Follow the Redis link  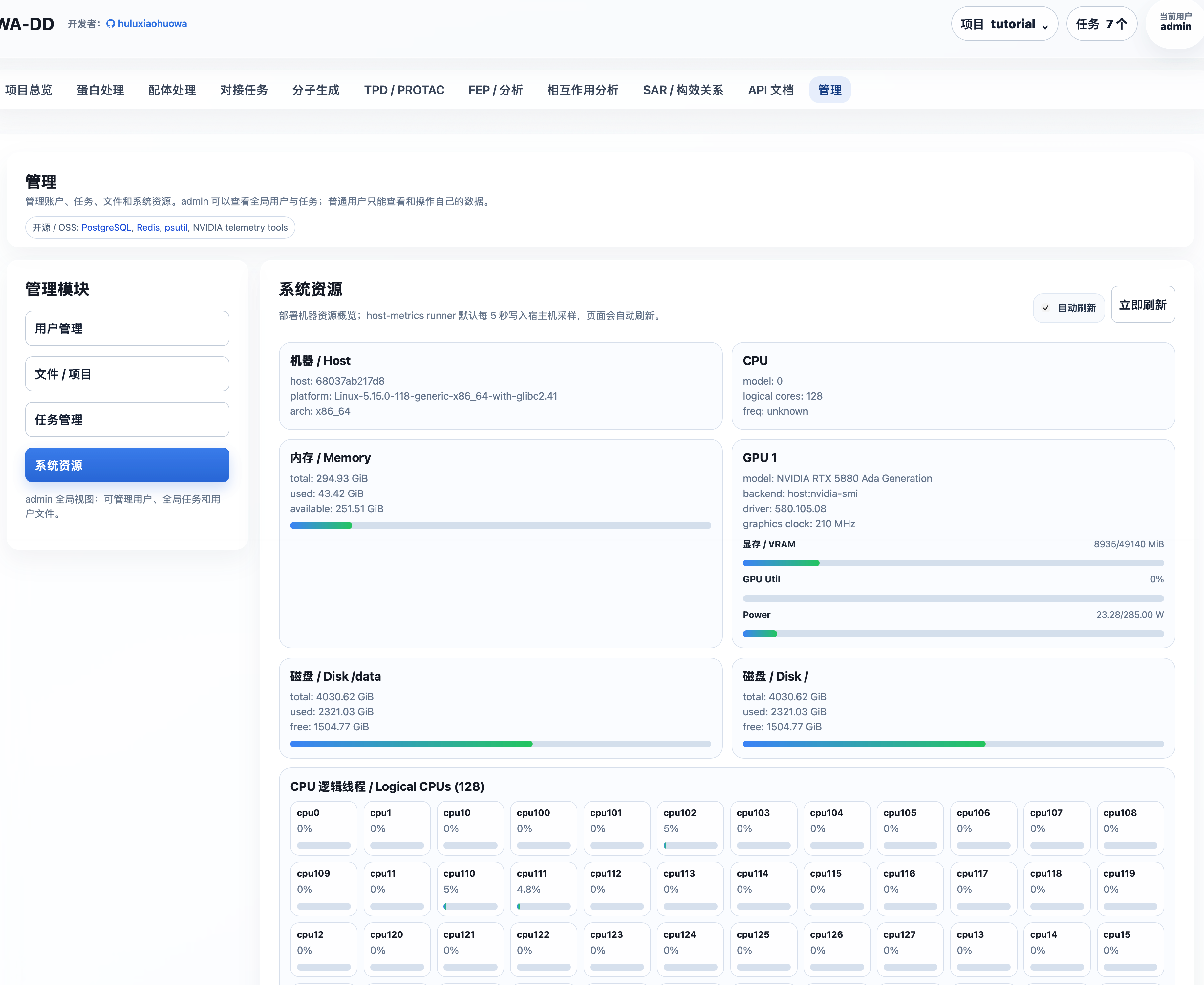click(x=148, y=227)
